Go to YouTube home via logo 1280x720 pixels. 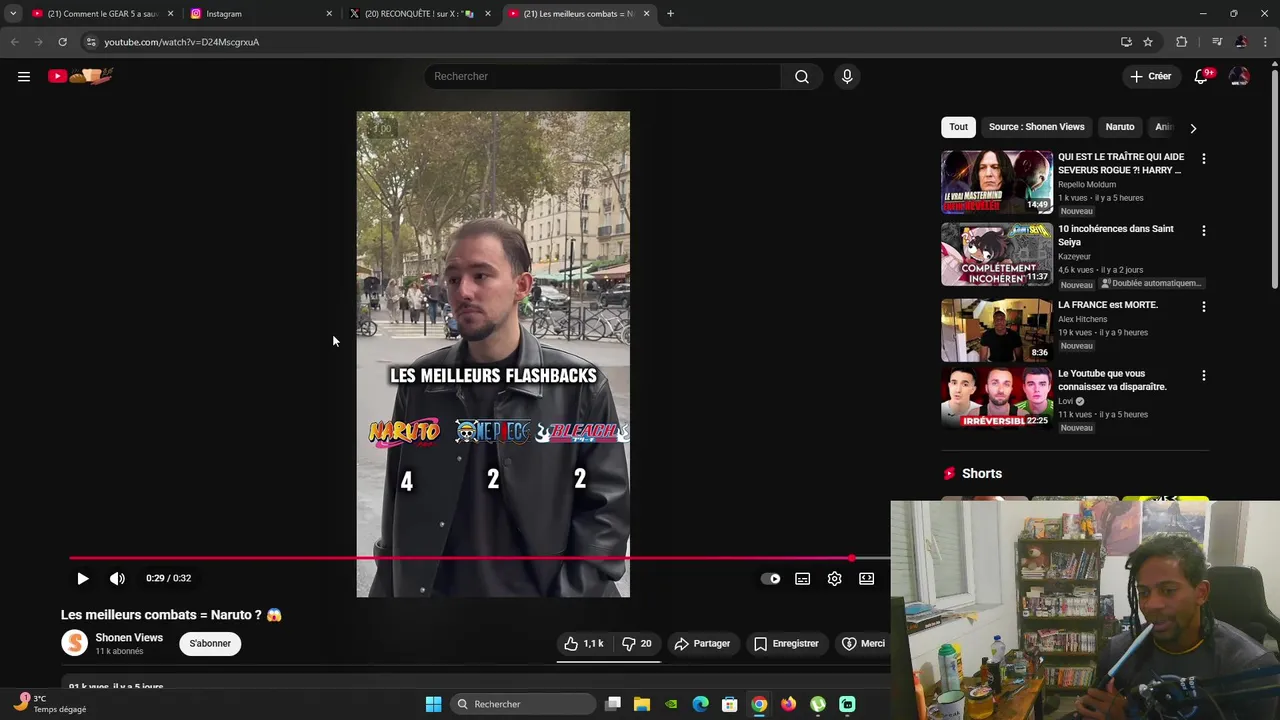coord(80,76)
